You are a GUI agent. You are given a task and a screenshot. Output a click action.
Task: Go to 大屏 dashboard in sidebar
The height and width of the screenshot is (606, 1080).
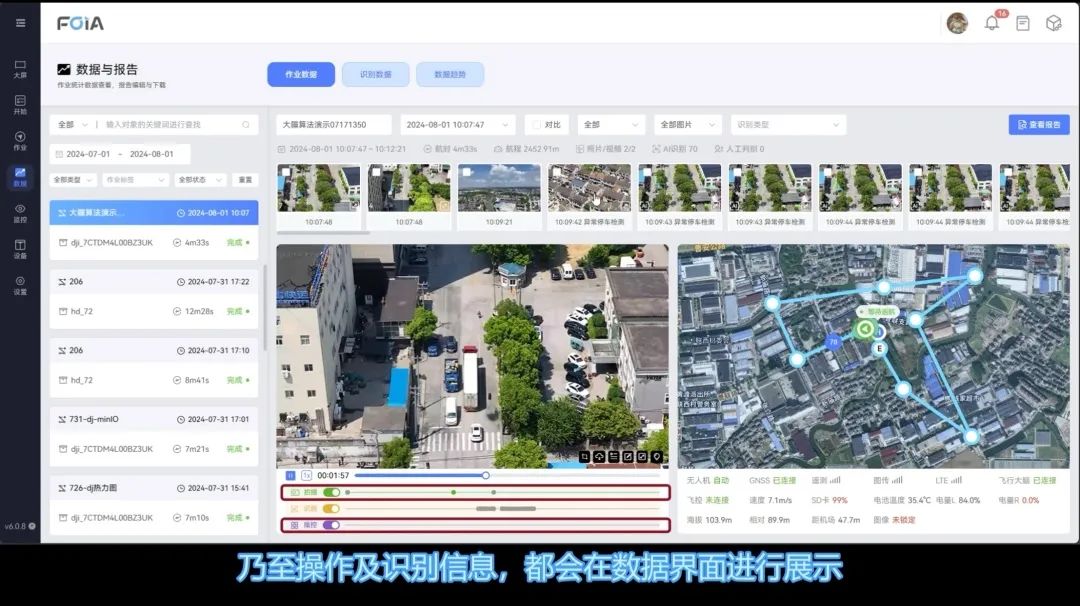pos(20,67)
